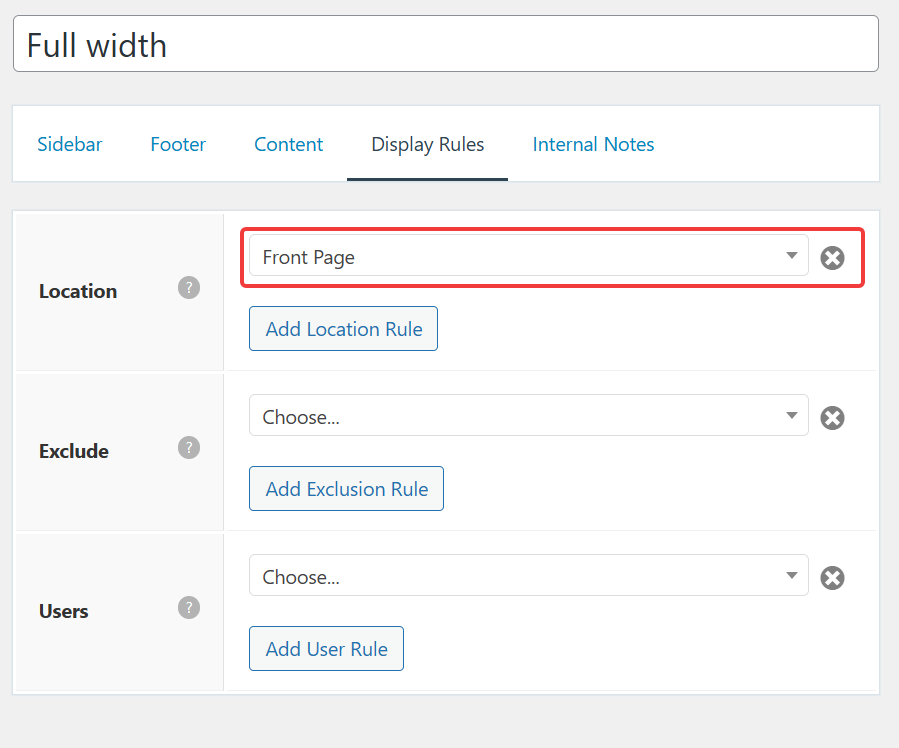Remove the Front Page location rule
The height and width of the screenshot is (748, 899).
click(x=832, y=258)
